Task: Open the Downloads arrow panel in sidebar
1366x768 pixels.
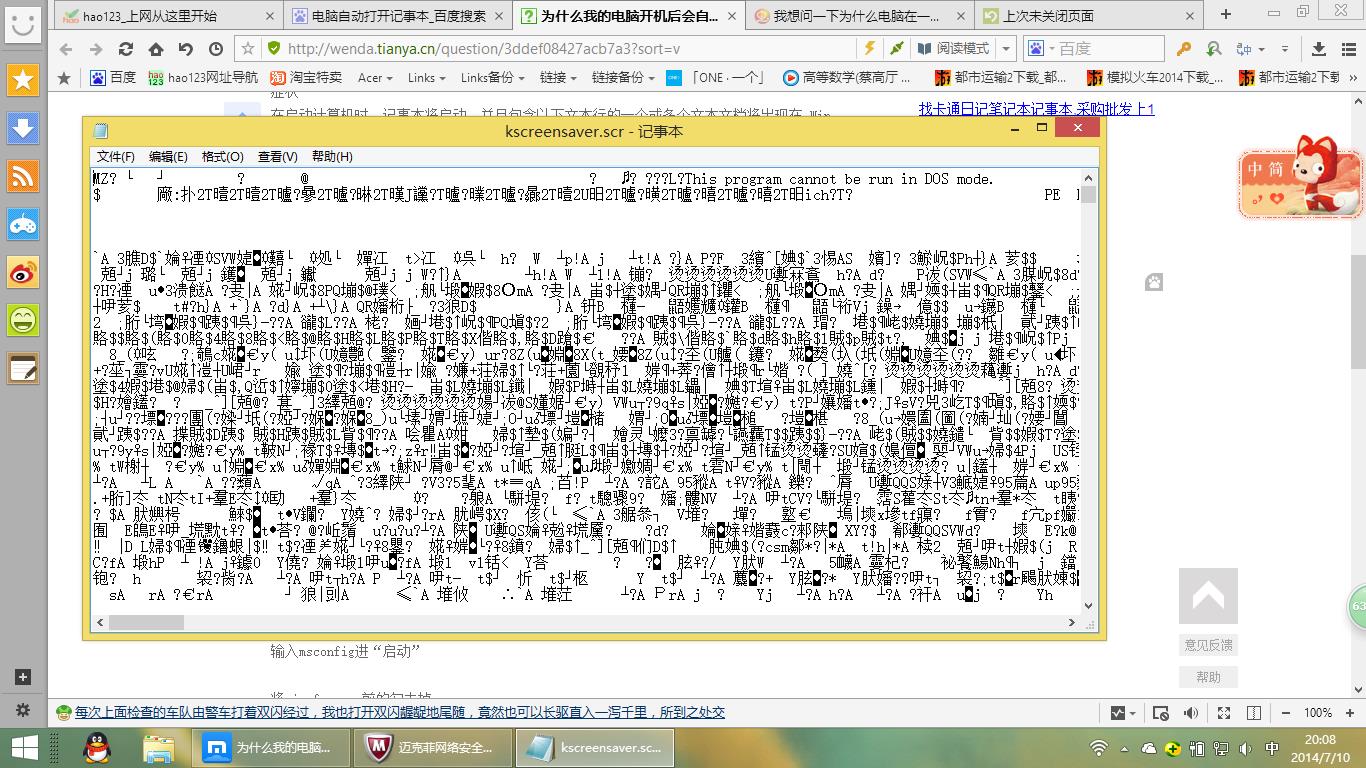Action: point(23,128)
